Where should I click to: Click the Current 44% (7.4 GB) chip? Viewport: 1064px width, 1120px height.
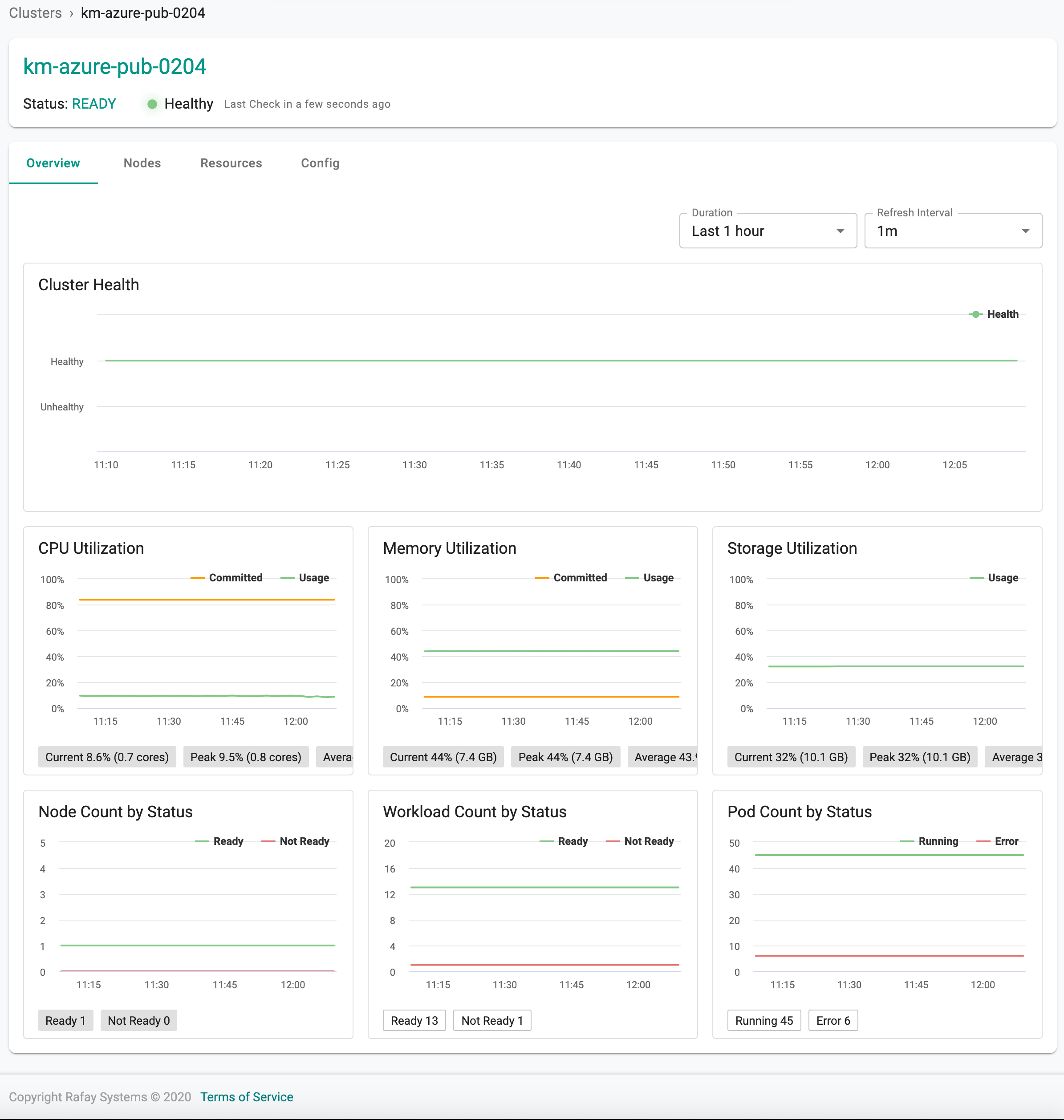(443, 757)
